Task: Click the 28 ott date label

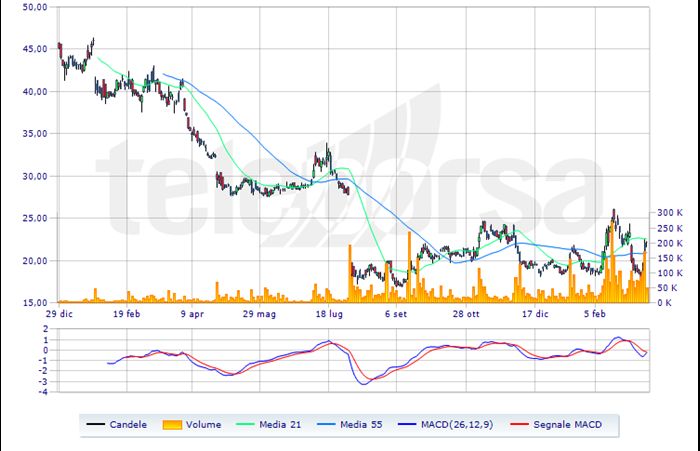Action: click(465, 313)
